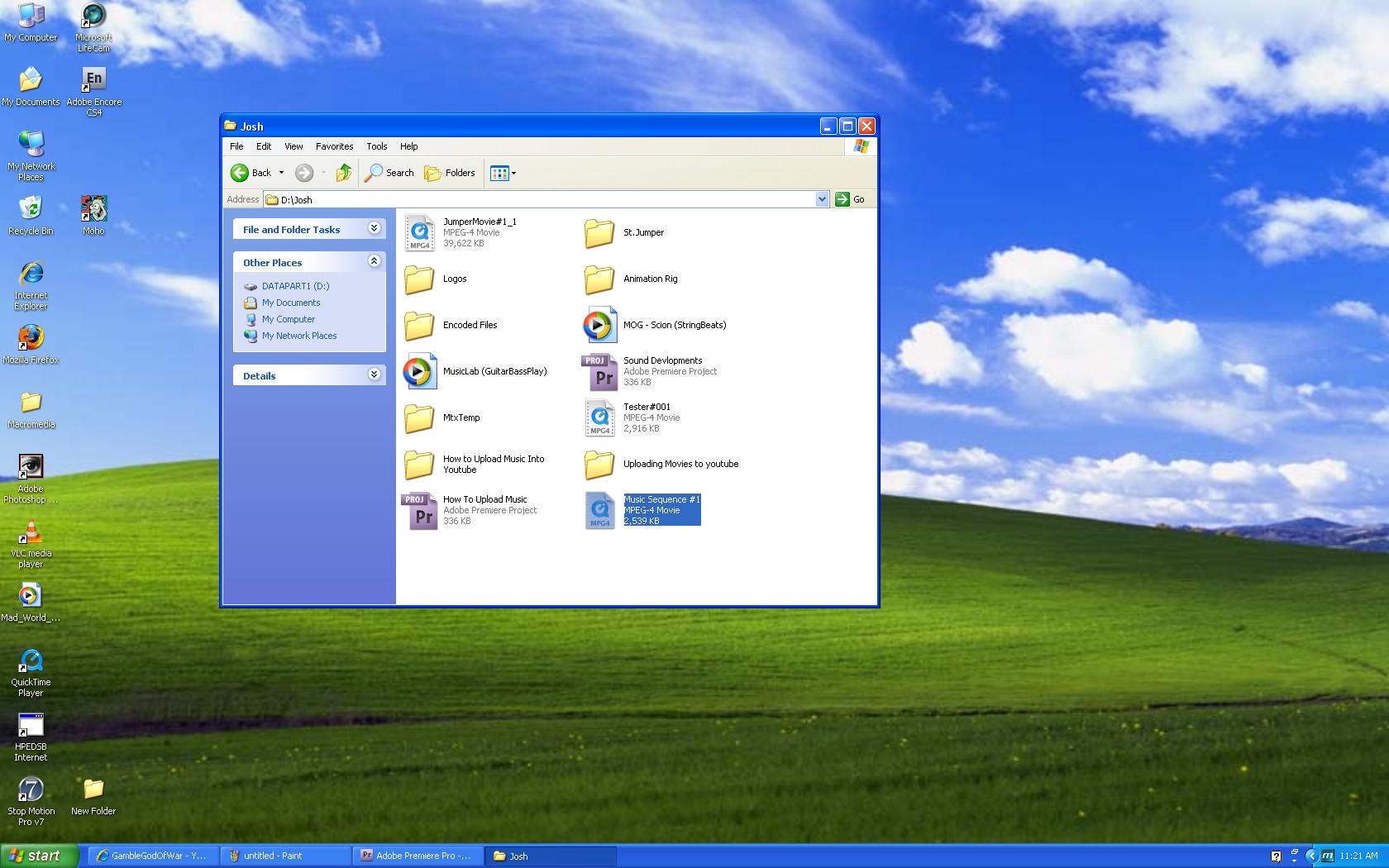
Task: Click the Go button beside address bar
Action: (850, 199)
